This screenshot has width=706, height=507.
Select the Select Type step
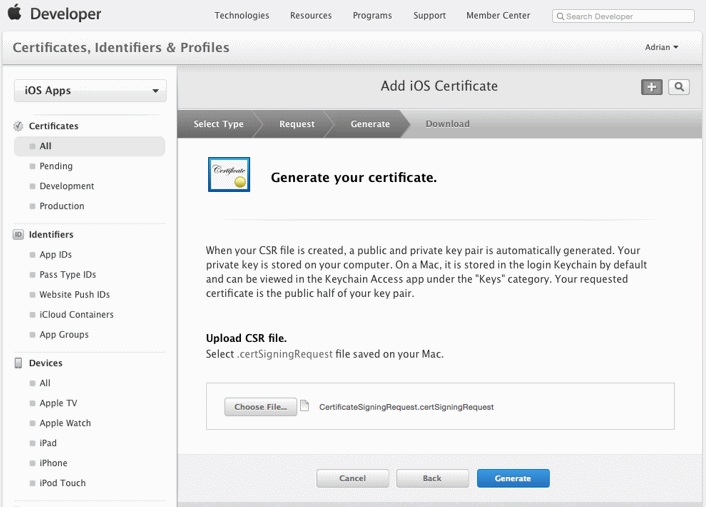pyautogui.click(x=218, y=124)
